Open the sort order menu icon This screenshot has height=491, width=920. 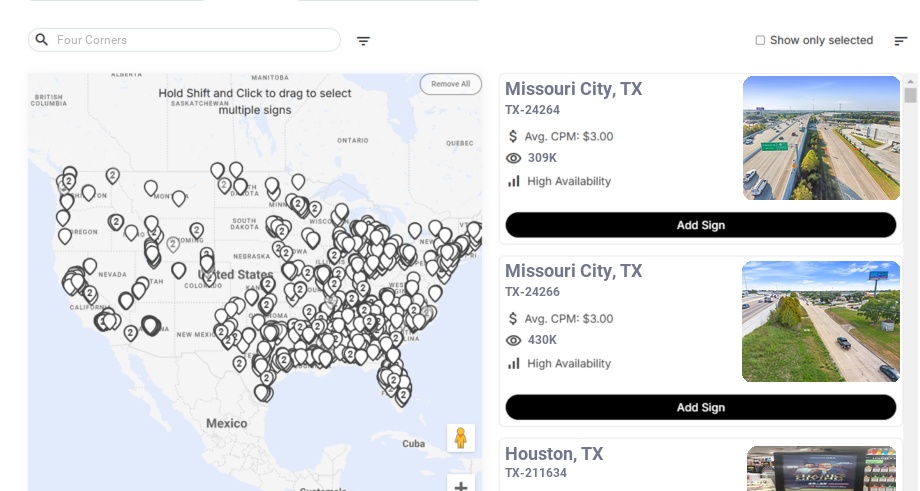point(901,41)
